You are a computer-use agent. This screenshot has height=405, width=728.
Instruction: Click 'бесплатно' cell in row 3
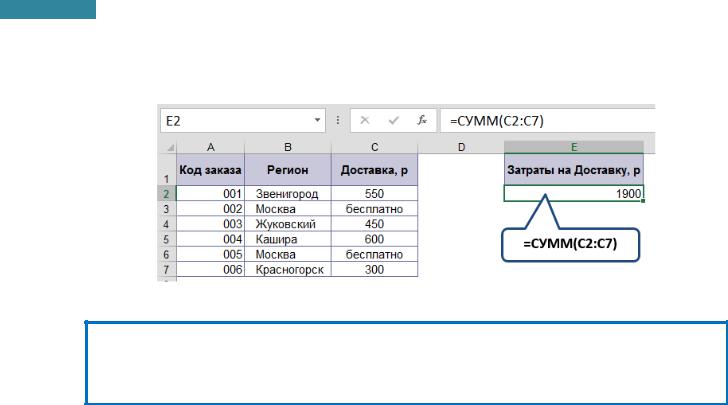pos(374,209)
